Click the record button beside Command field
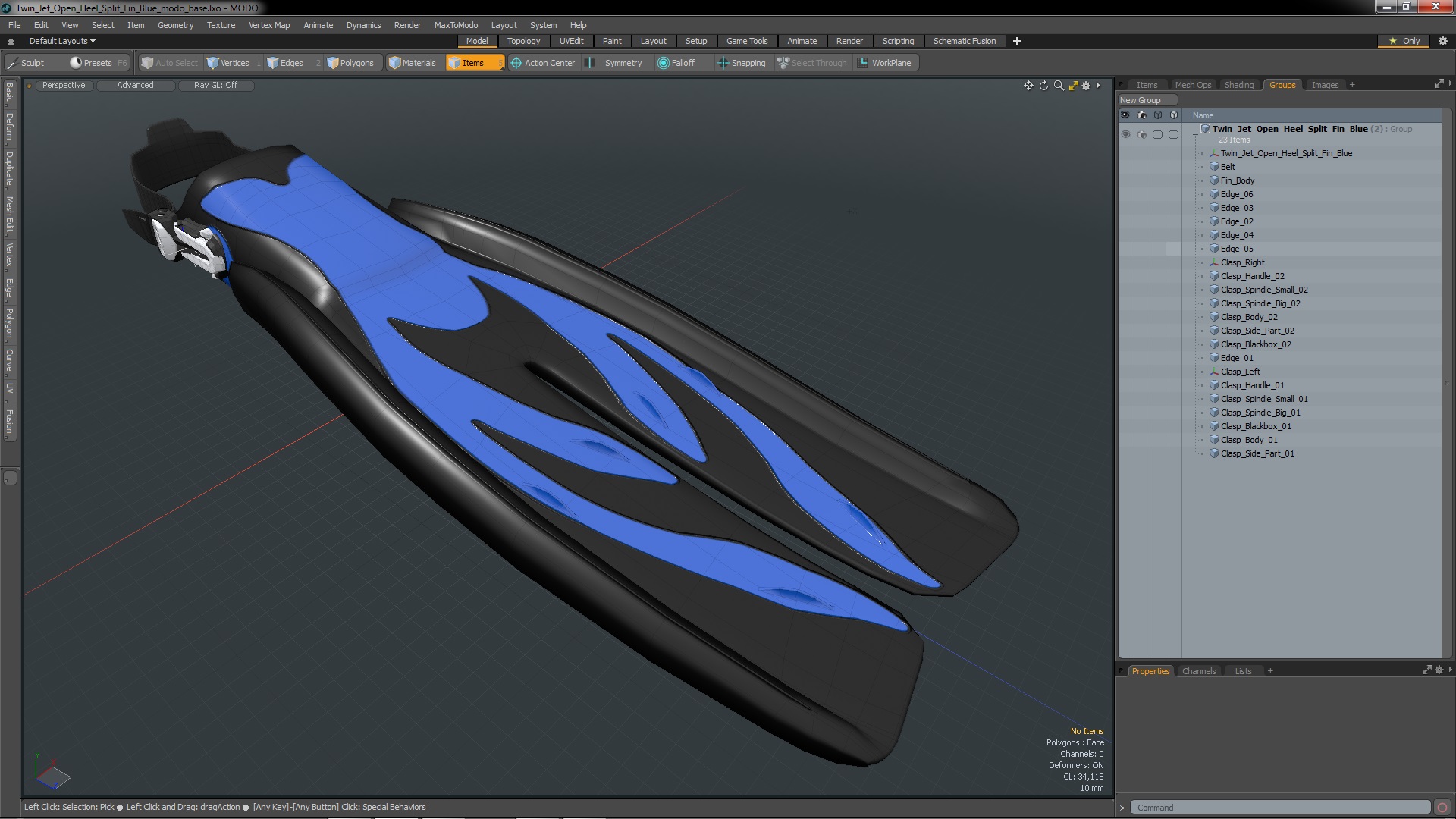This screenshot has width=1456, height=819. click(1442, 808)
